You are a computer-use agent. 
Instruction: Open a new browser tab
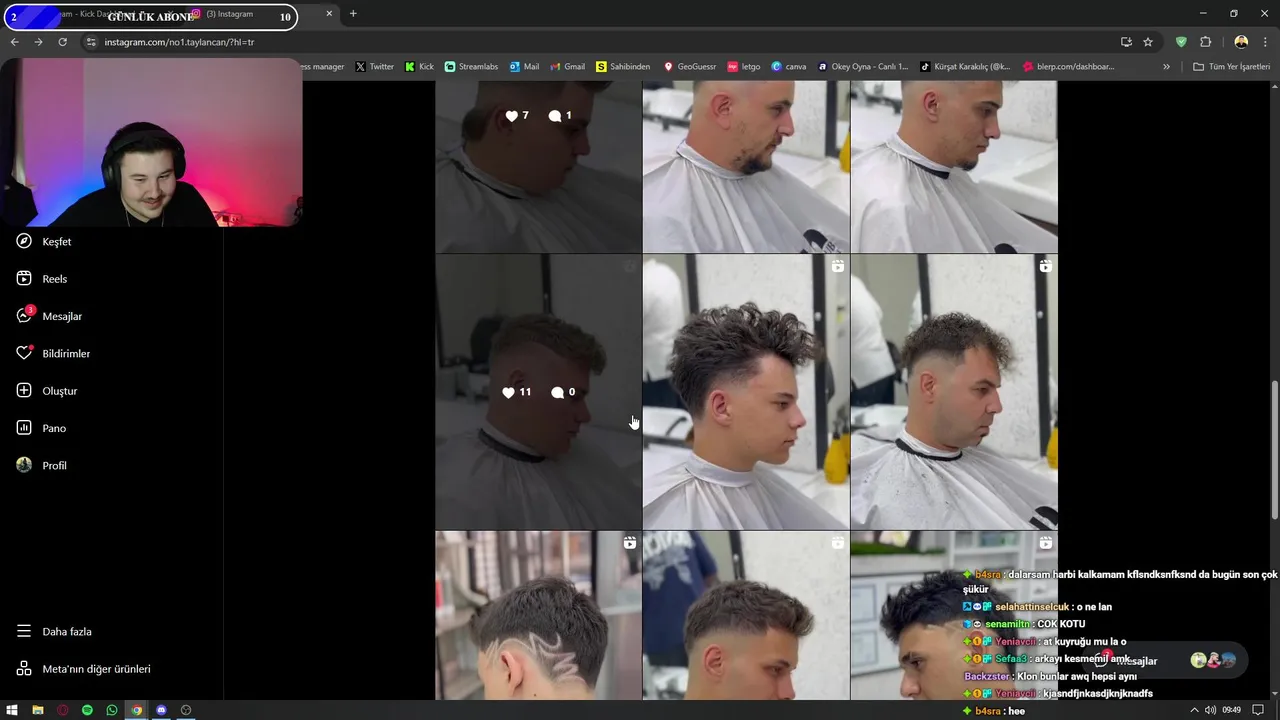coord(353,14)
